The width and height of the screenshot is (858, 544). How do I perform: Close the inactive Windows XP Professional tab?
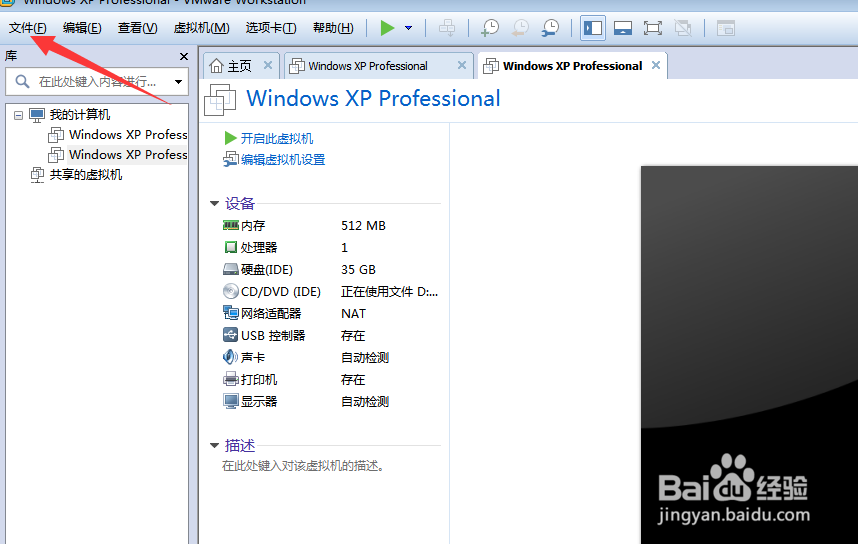(462, 65)
